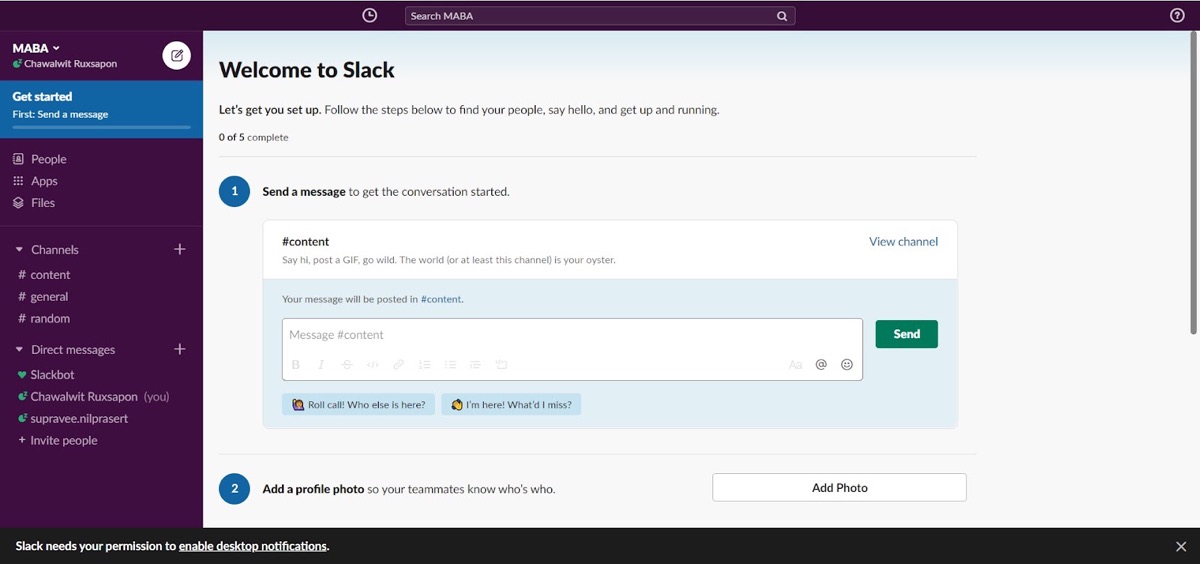Viewport: 1200px width, 564px height.
Task: Click the search magnifier icon
Action: point(782,16)
